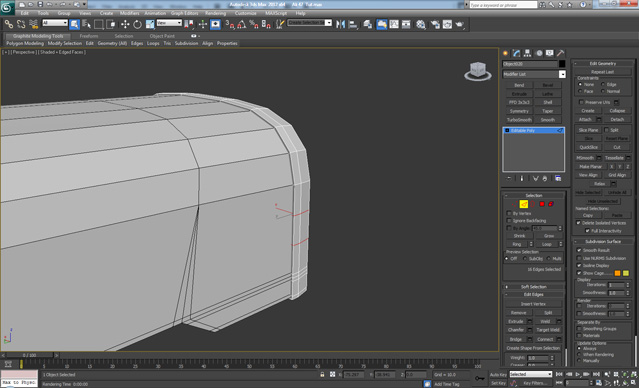
Task: Open the Select by Name tool
Action: pyautogui.click(x=86, y=24)
